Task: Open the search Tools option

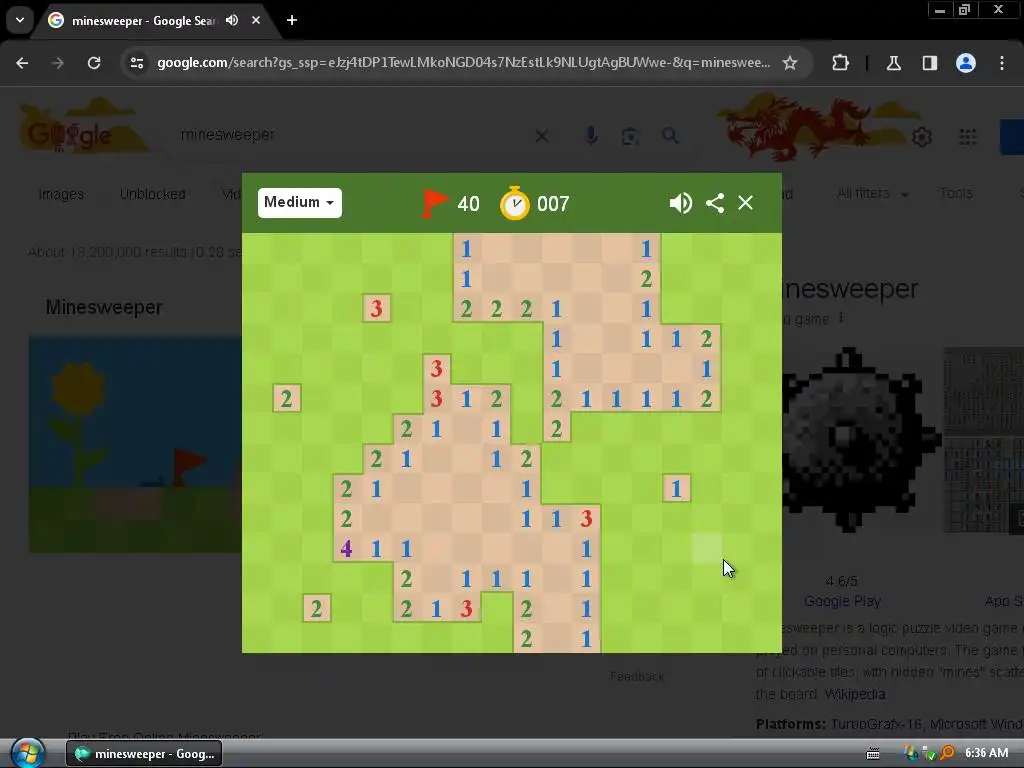Action: pos(956,193)
